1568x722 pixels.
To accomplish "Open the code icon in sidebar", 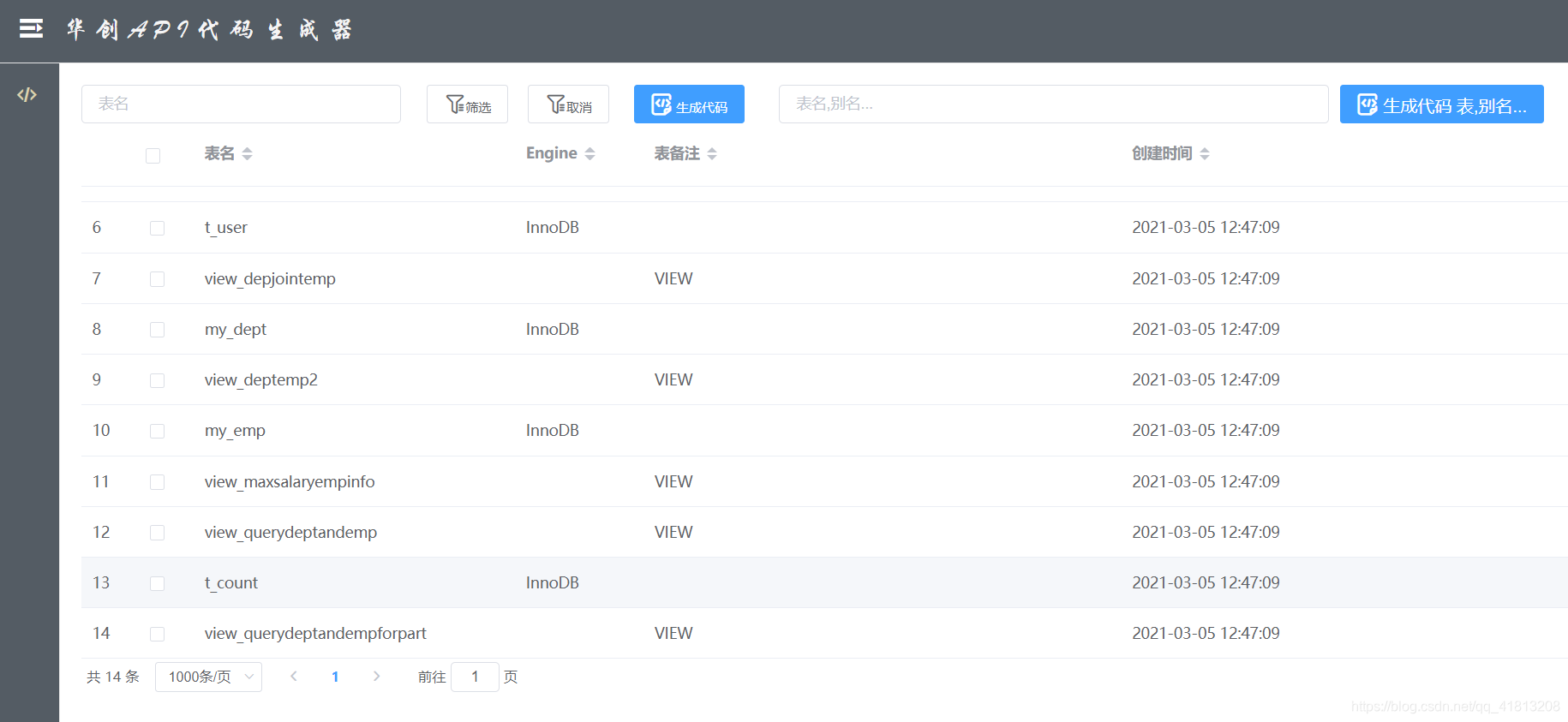I will (x=27, y=94).
